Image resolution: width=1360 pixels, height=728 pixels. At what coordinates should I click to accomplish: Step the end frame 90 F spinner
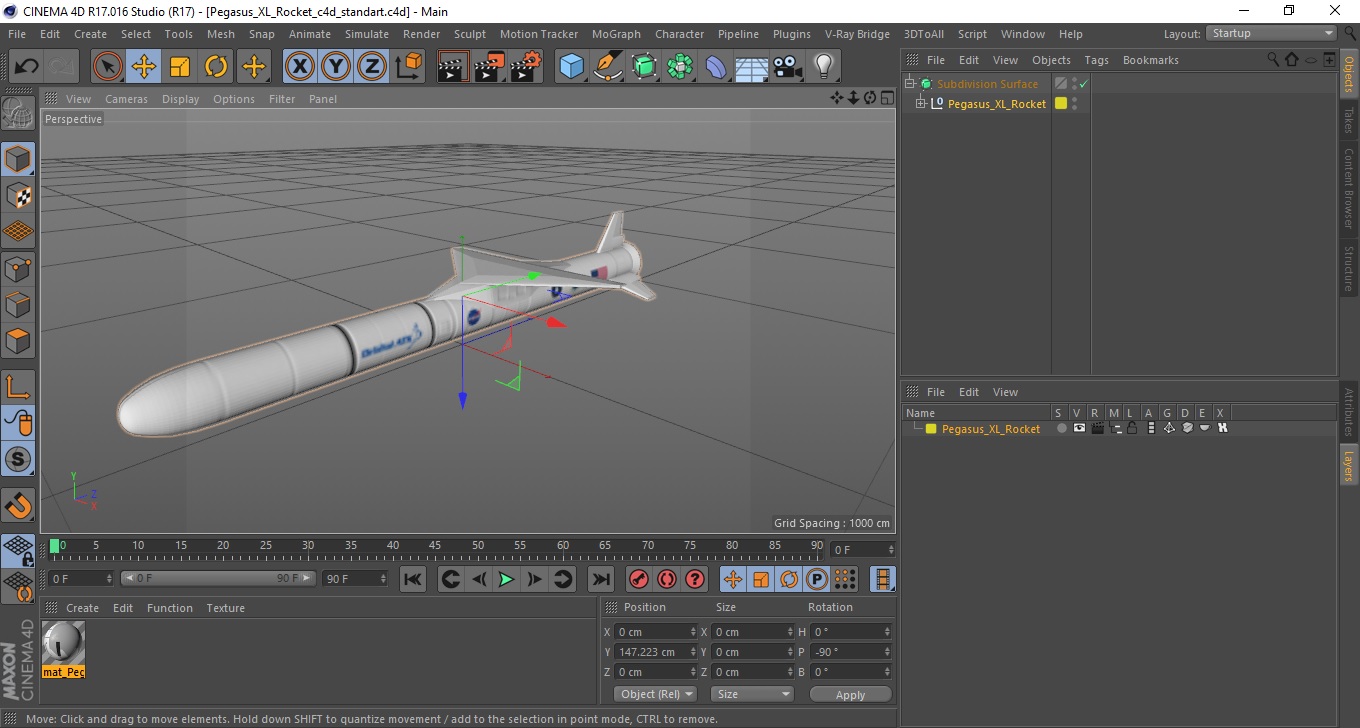point(383,579)
